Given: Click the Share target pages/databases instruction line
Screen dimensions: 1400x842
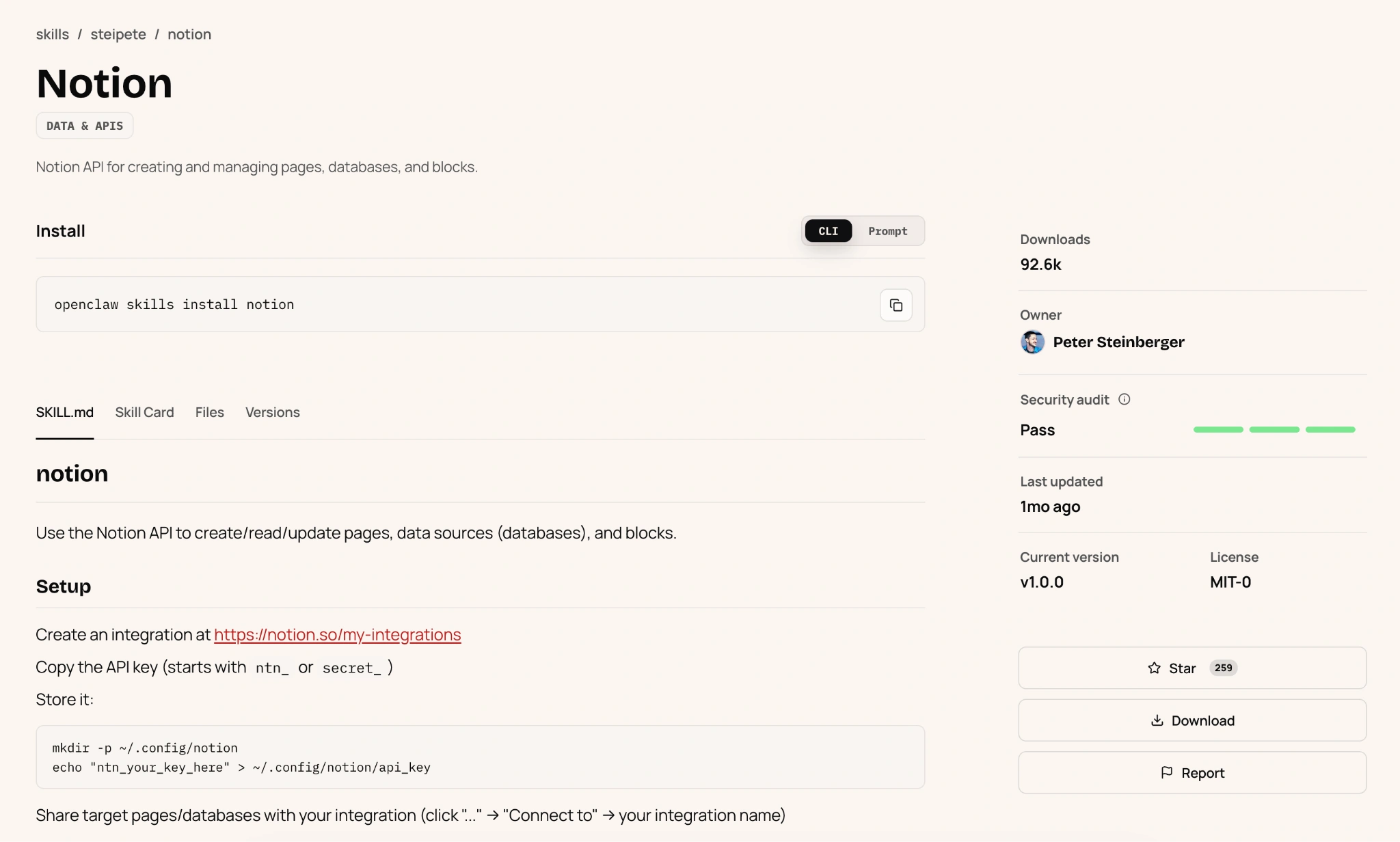Looking at the screenshot, I should point(410,815).
